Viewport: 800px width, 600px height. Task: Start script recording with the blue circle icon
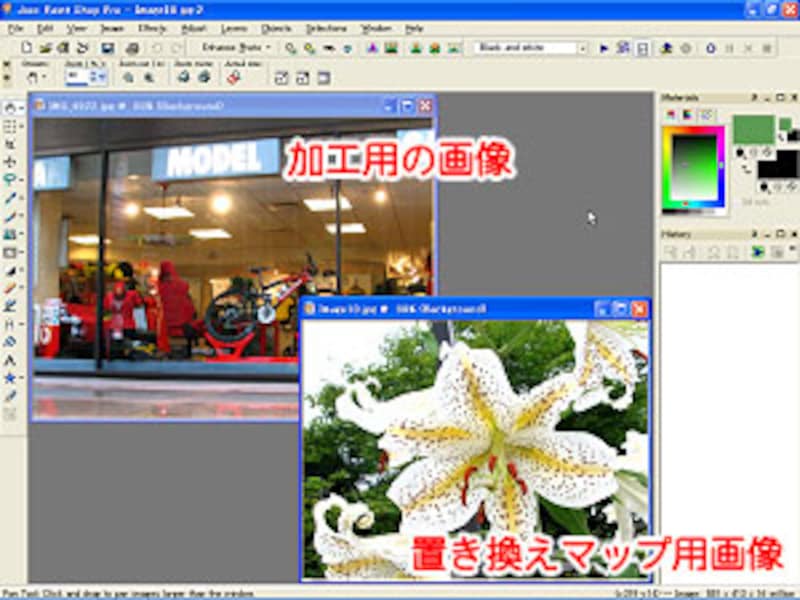coord(711,48)
